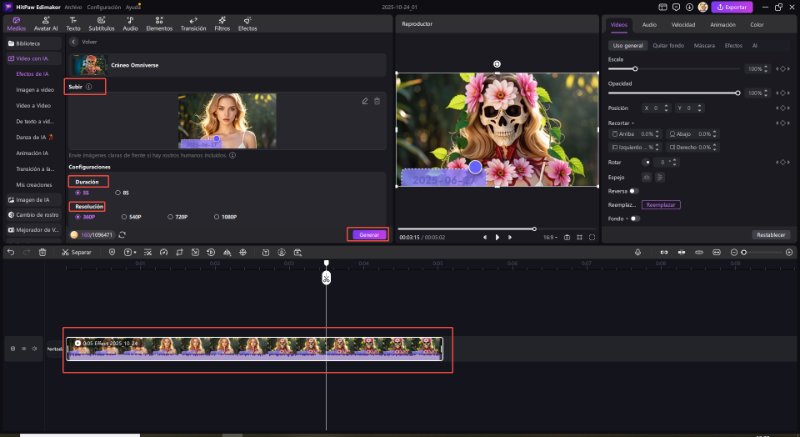Click the undo arrow in timeline toolbar
The height and width of the screenshot is (437, 800).
click(11, 252)
